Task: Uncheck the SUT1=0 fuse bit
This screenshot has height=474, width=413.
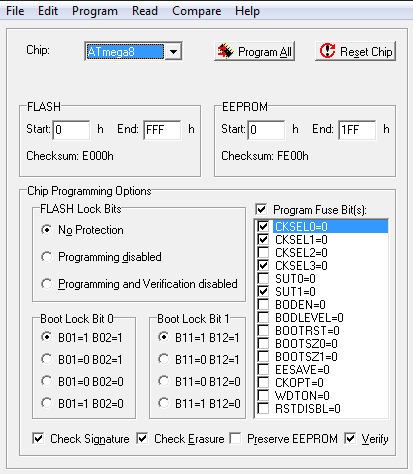Action: pyautogui.click(x=263, y=292)
